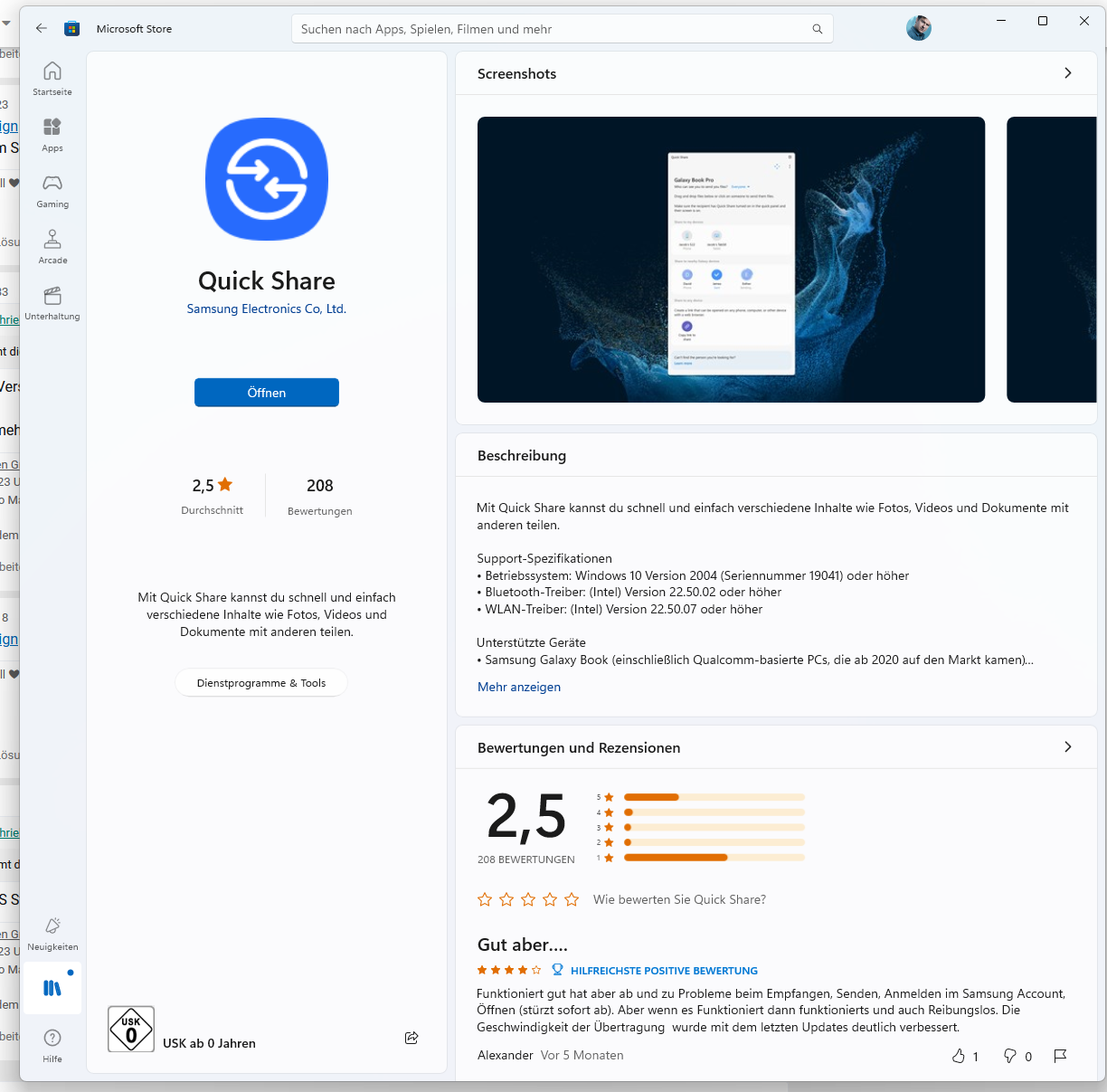Open the Gaming section
Viewport: 1107px width, 1092px height.
pyautogui.click(x=52, y=191)
